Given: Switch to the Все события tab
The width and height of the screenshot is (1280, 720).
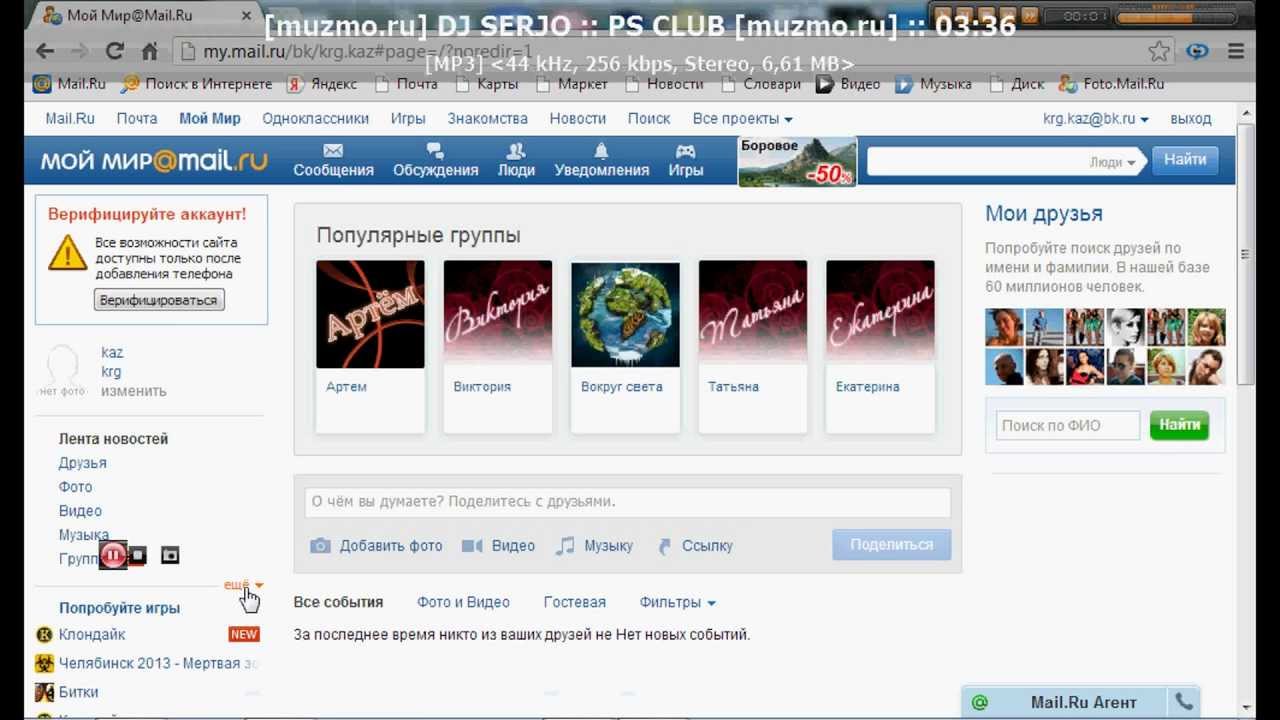Looking at the screenshot, I should point(338,602).
